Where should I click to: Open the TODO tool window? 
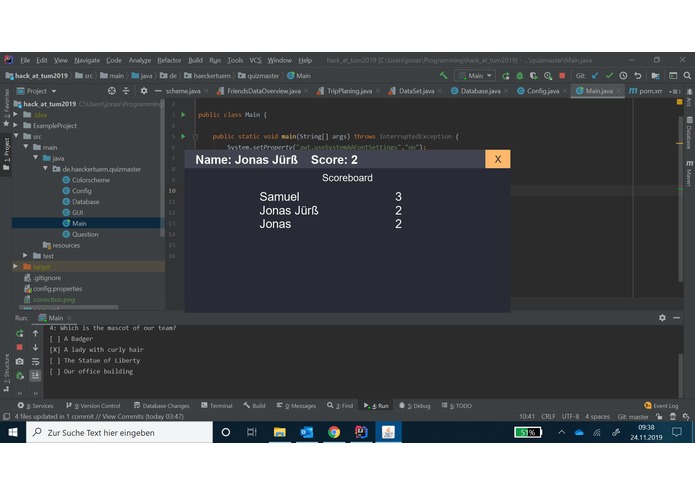(x=457, y=406)
